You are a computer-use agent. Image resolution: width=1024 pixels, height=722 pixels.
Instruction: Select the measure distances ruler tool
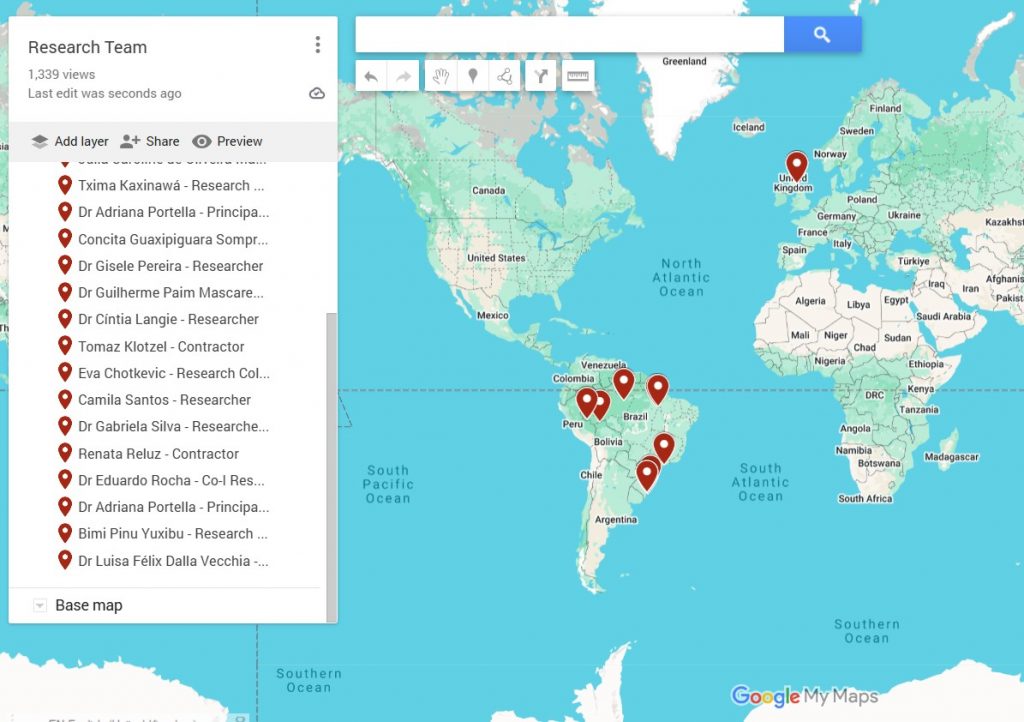578,76
